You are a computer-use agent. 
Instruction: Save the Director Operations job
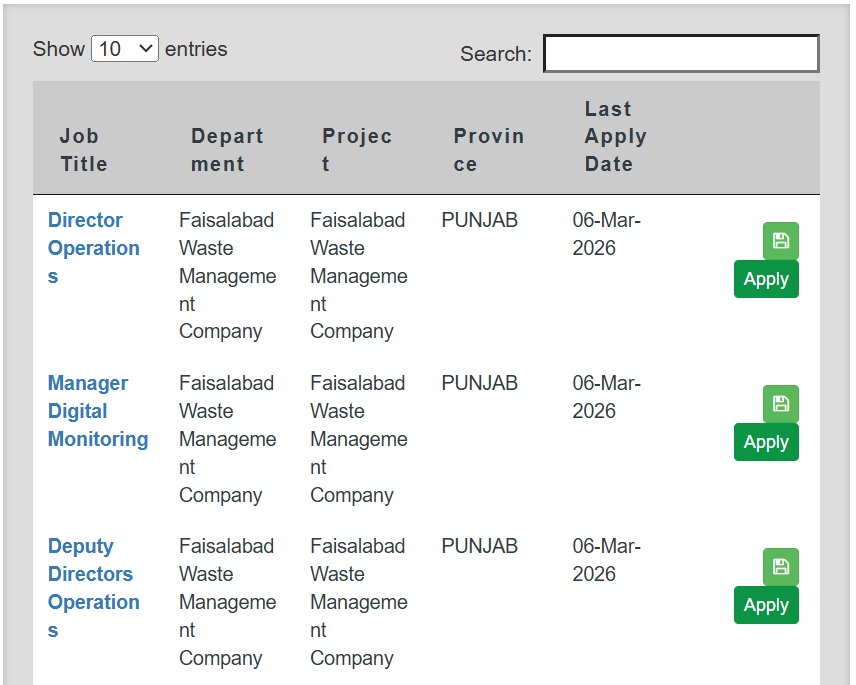tap(780, 241)
